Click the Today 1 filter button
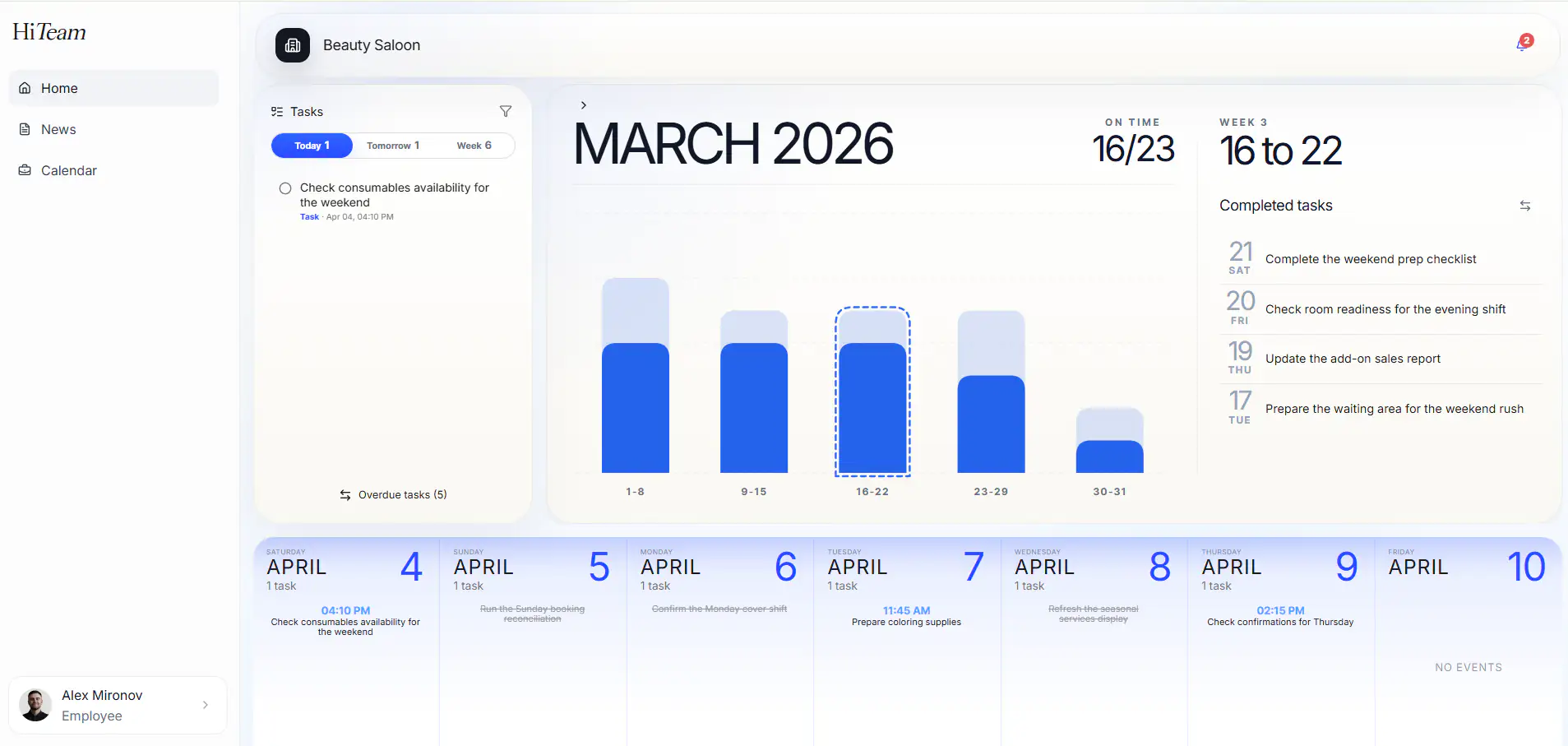 [312, 146]
